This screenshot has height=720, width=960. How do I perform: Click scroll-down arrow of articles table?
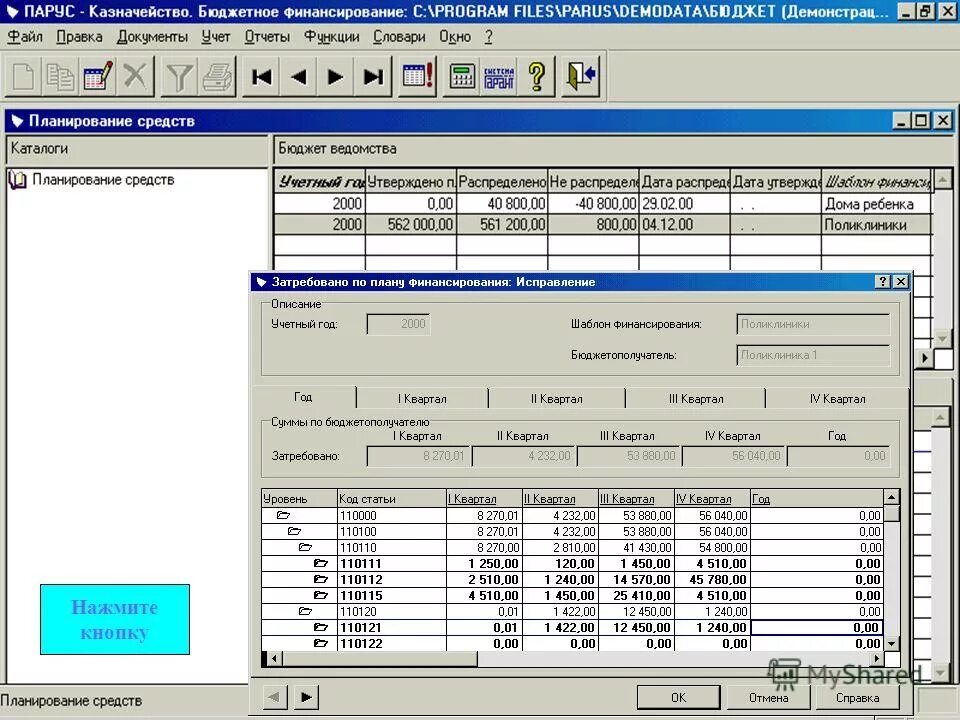click(x=892, y=643)
